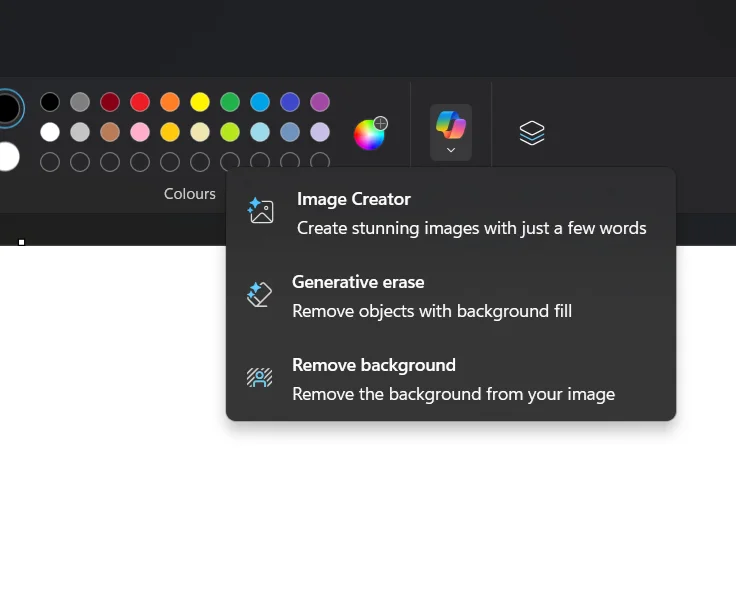Select the light yellow cream swatch
Screen dimensions: 736x606
point(200,132)
